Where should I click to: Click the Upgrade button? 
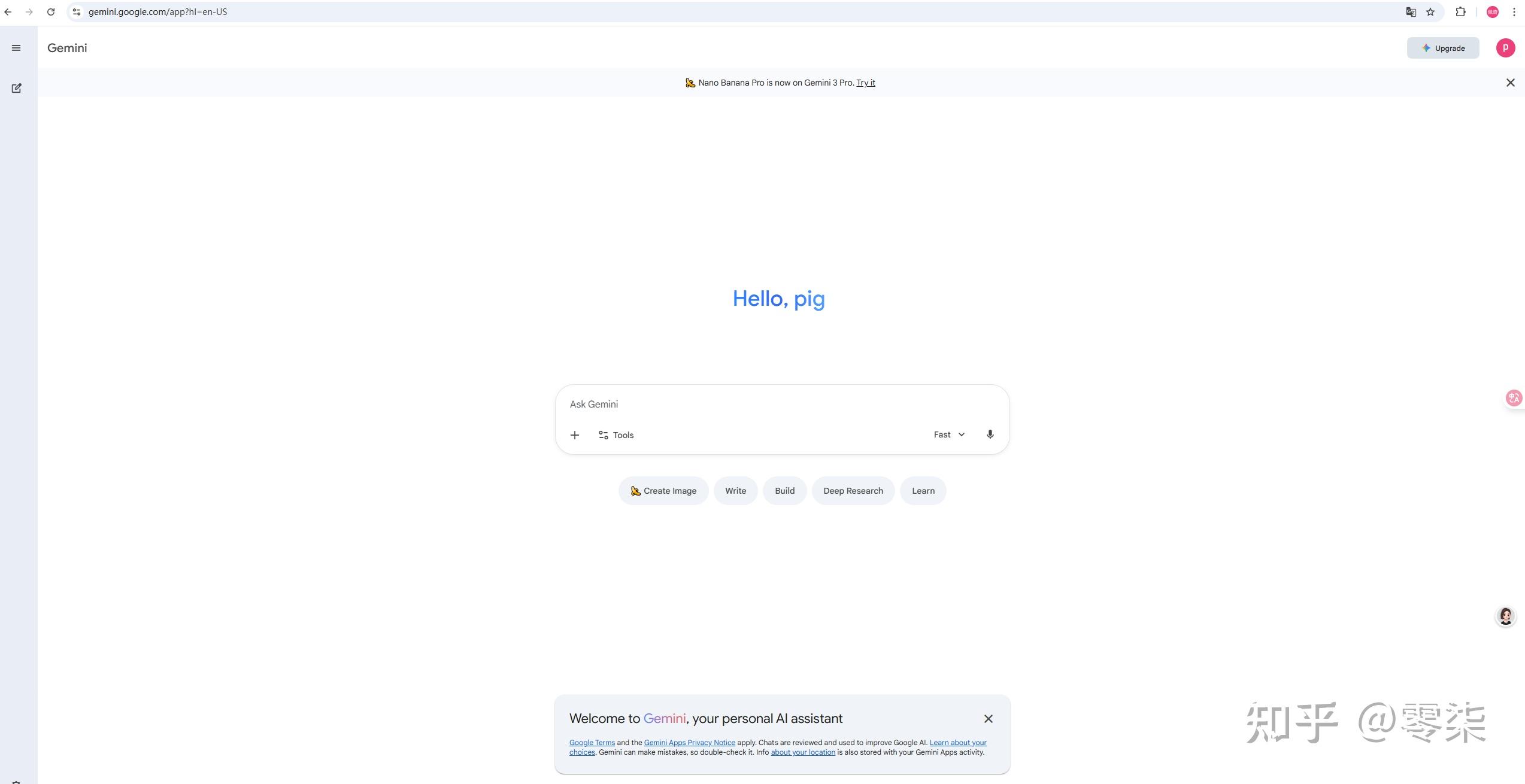point(1443,48)
